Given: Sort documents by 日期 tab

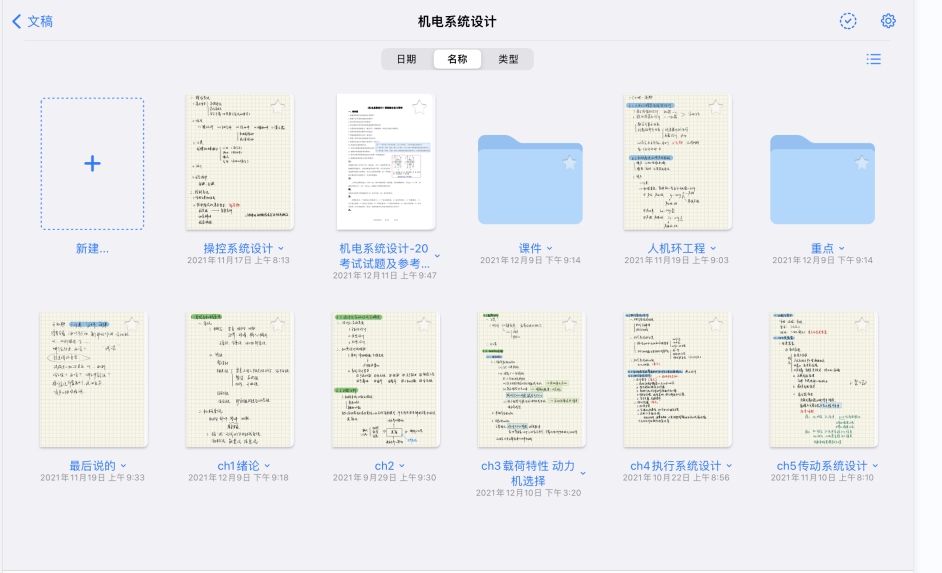Looking at the screenshot, I should pyautogui.click(x=407, y=59).
